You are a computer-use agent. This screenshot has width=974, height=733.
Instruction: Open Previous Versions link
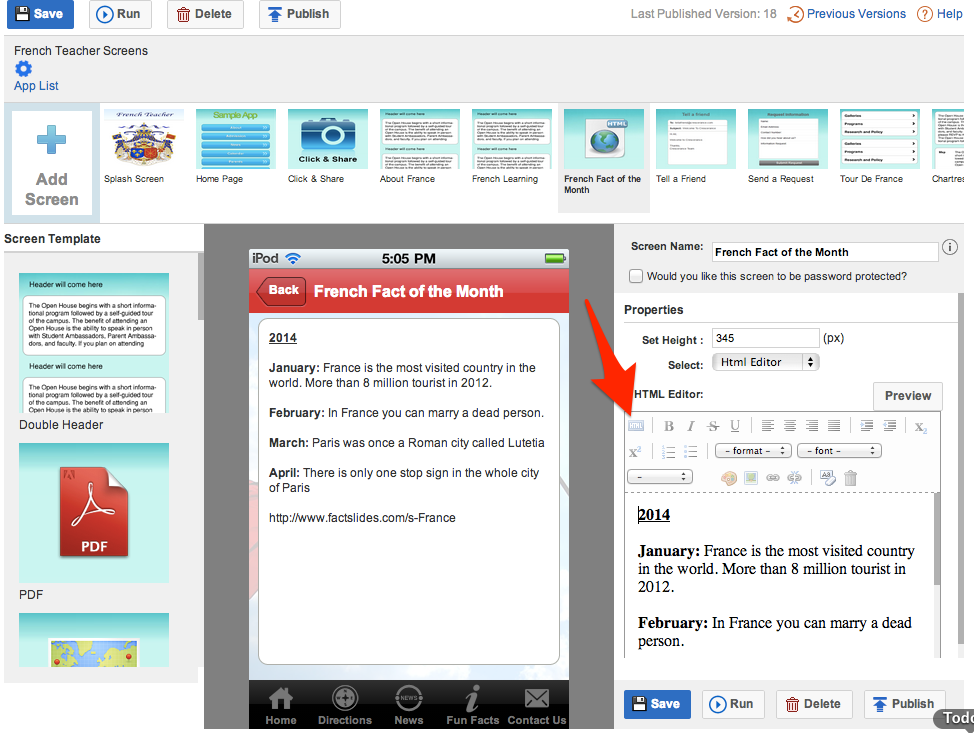pyautogui.click(x=847, y=14)
